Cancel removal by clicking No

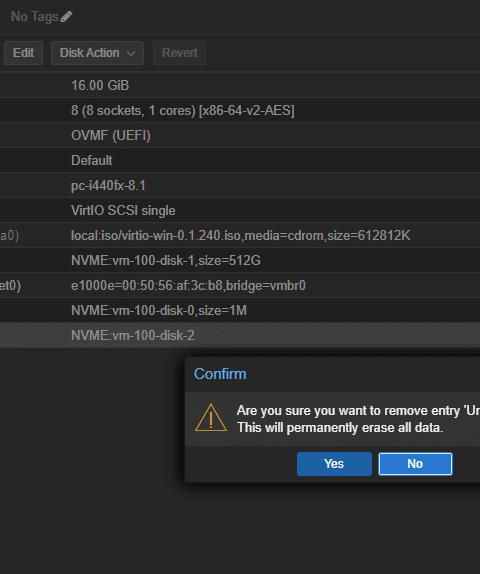(x=415, y=464)
